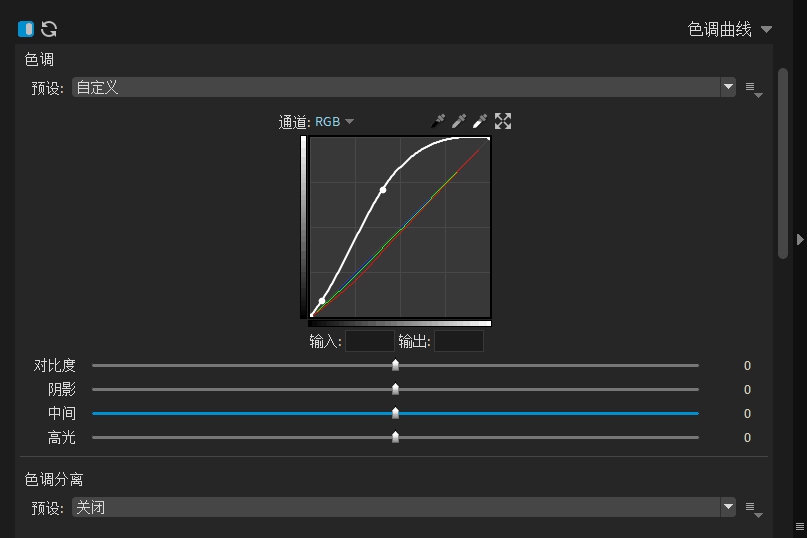Click the 阴影 slider handle
This screenshot has width=807, height=538.
click(395, 390)
